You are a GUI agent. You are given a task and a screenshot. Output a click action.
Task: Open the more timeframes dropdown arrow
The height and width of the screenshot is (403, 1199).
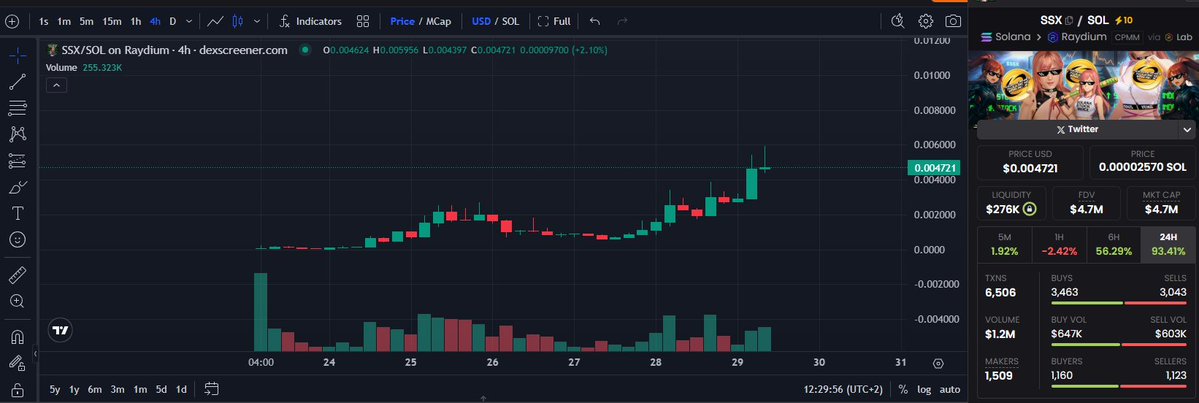[x=190, y=21]
